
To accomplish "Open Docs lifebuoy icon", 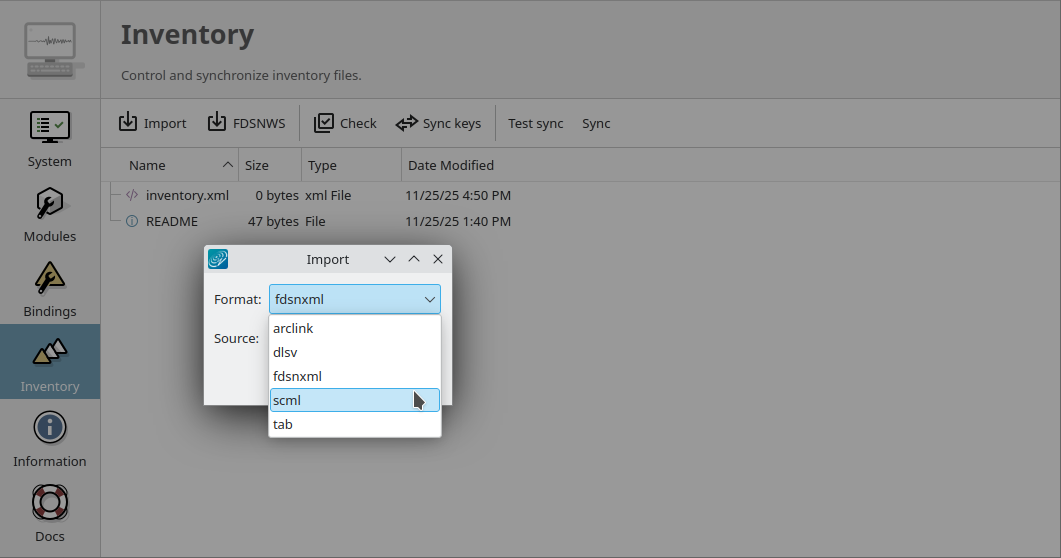I will pyautogui.click(x=49, y=512).
